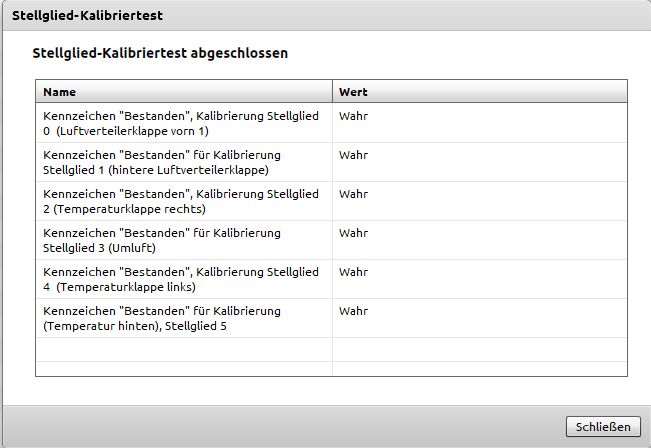Click the Wahr value for Temperaturklappe rechts
This screenshot has width=651, height=448.
click(353, 194)
